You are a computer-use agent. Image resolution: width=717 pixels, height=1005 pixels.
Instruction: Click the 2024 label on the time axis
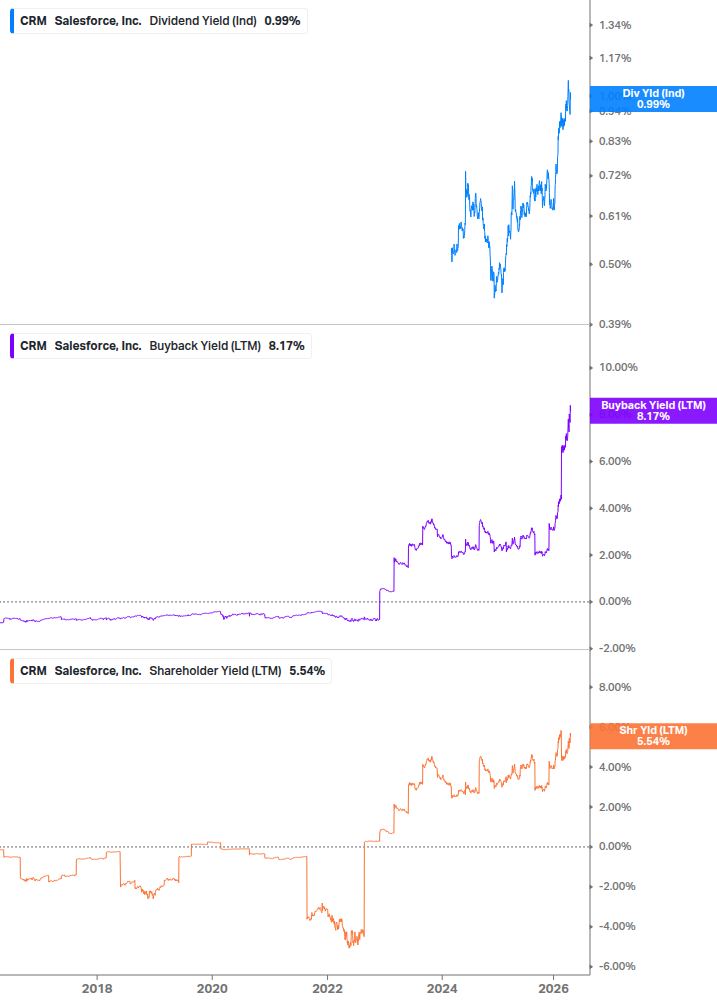coord(442,988)
